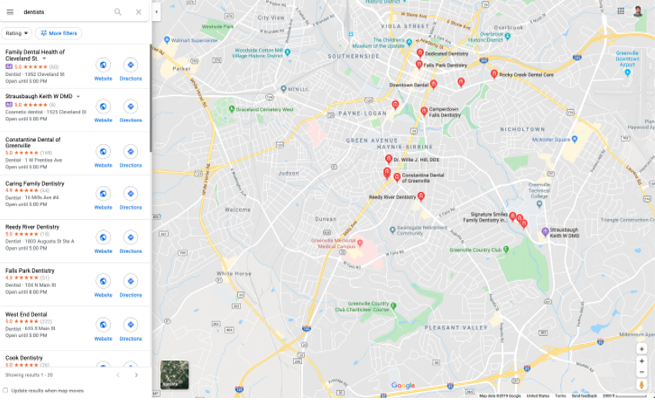Clear the dentists search with X icon
This screenshot has width=655, height=404.
click(139, 12)
